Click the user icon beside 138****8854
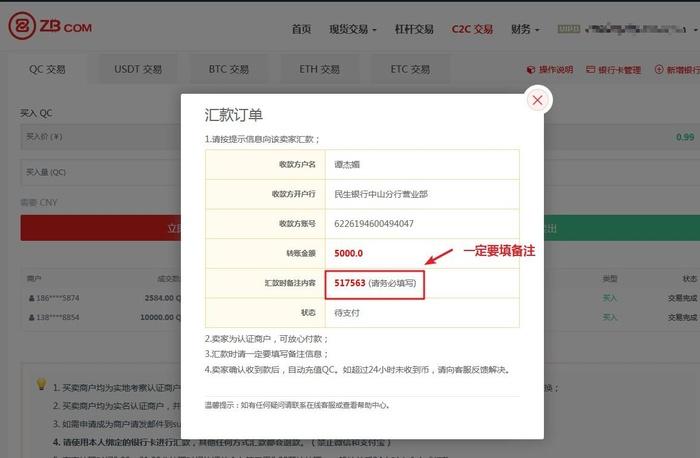 click(31, 316)
